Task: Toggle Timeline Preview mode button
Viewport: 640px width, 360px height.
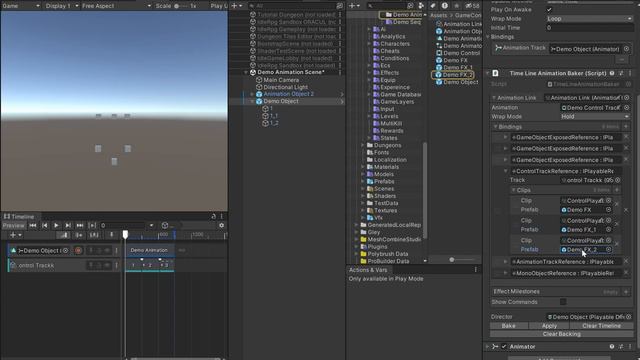Action: point(13,225)
